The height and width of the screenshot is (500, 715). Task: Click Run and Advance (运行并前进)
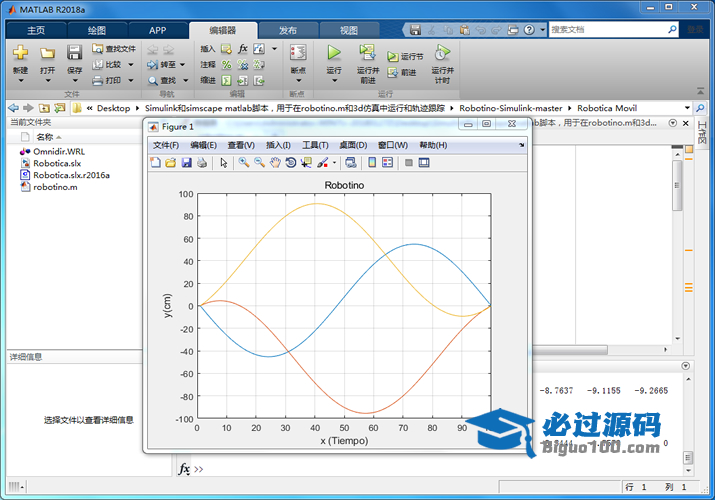pos(368,64)
